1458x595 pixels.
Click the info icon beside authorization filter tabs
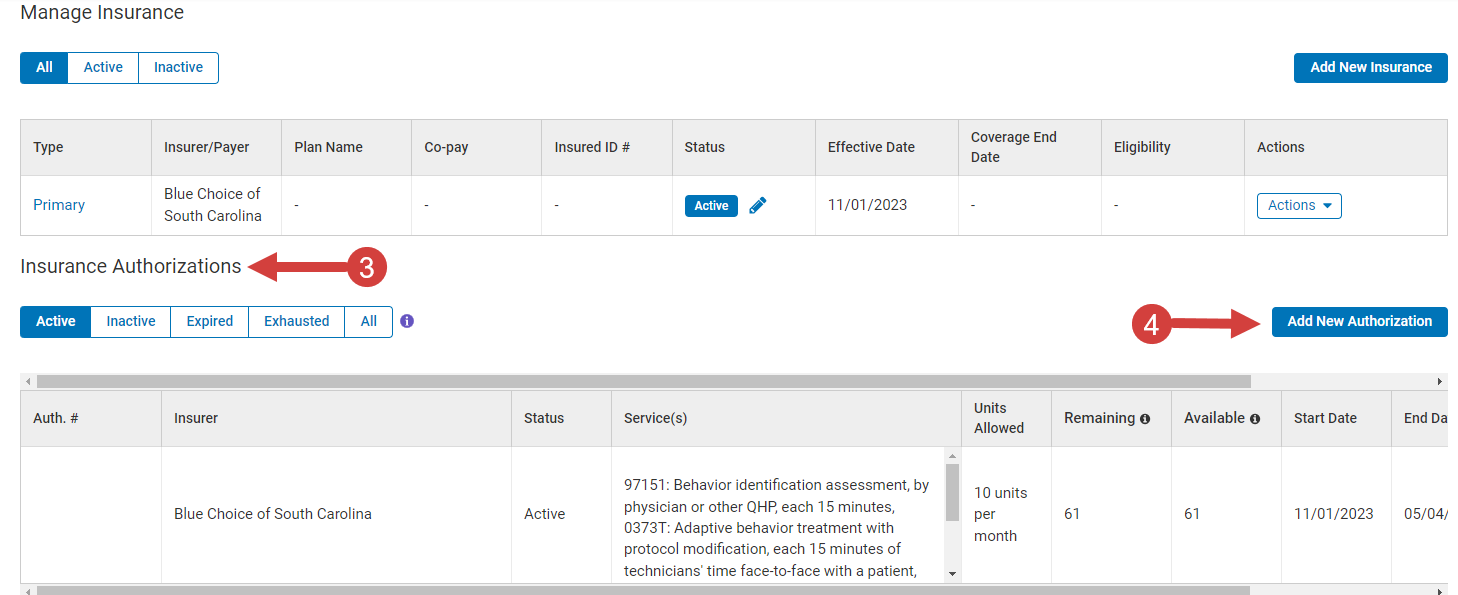tap(406, 321)
